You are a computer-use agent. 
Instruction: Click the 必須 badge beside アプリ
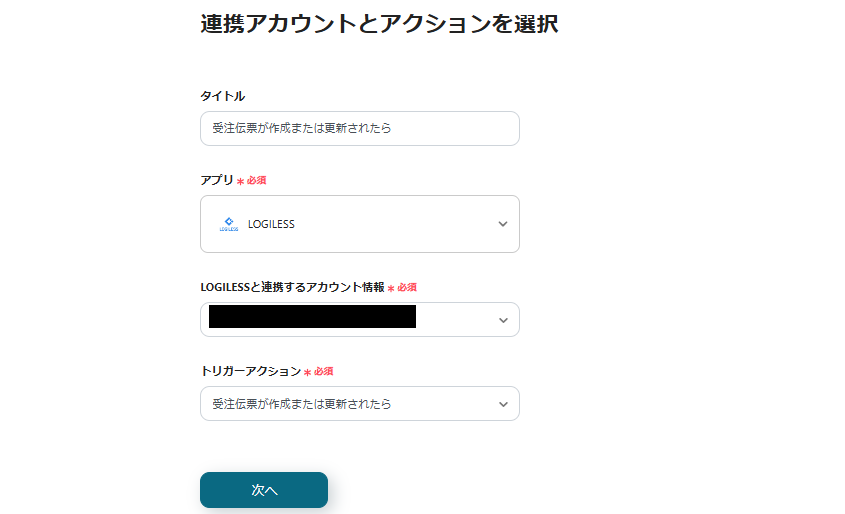[257, 181]
